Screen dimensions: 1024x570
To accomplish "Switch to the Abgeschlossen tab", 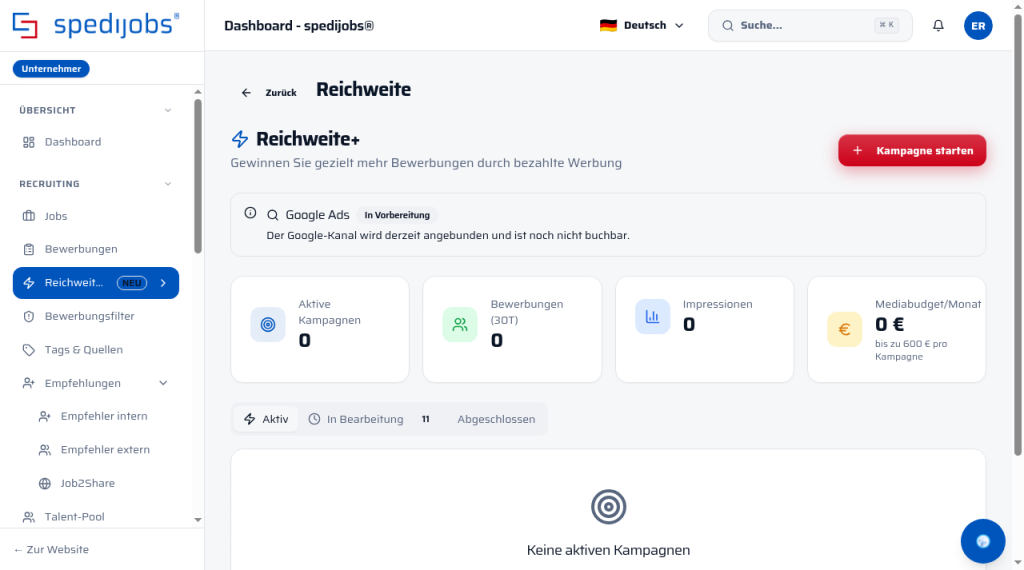I will 496,419.
